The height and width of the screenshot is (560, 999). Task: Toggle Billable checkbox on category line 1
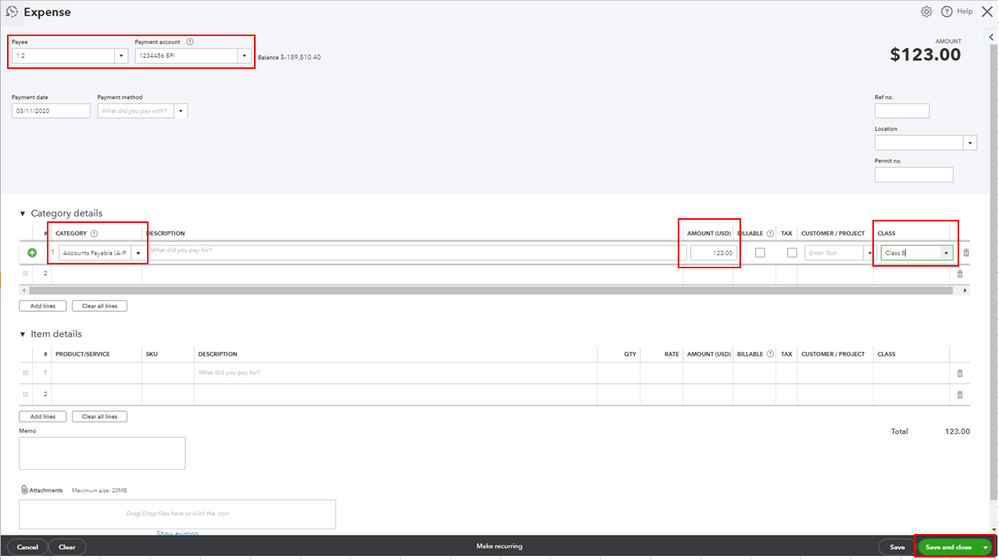tap(760, 253)
